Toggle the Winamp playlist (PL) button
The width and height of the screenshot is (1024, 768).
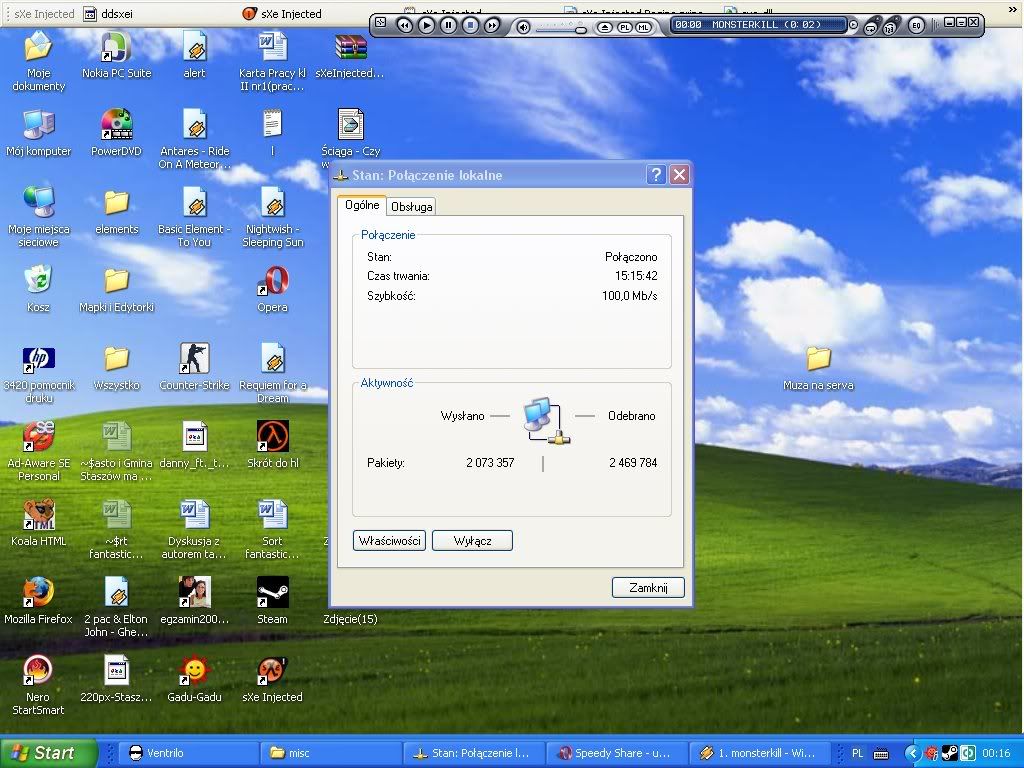pyautogui.click(x=624, y=27)
